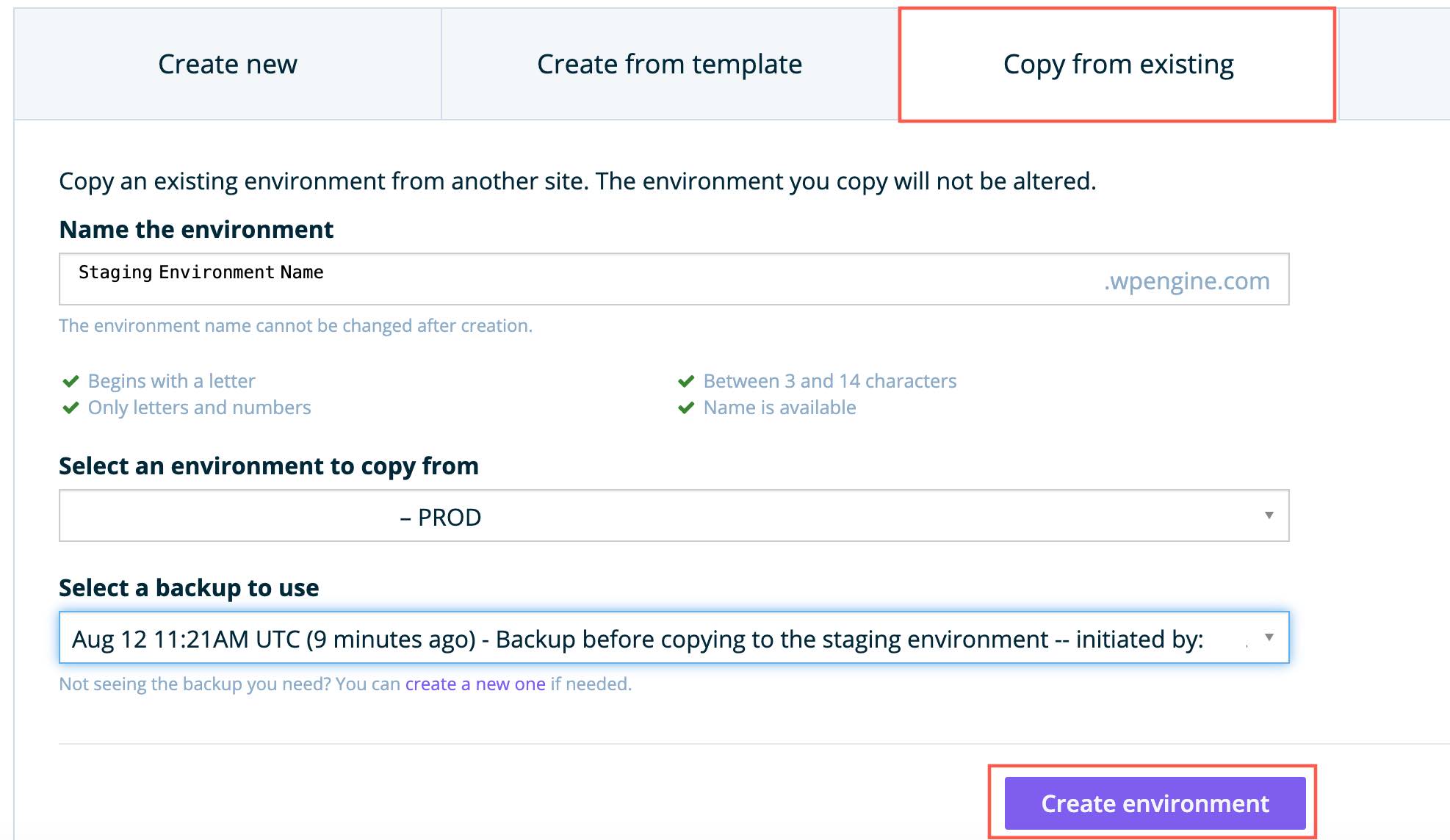Switch to the Create new tab
Image resolution: width=1450 pixels, height=840 pixels.
(x=226, y=64)
